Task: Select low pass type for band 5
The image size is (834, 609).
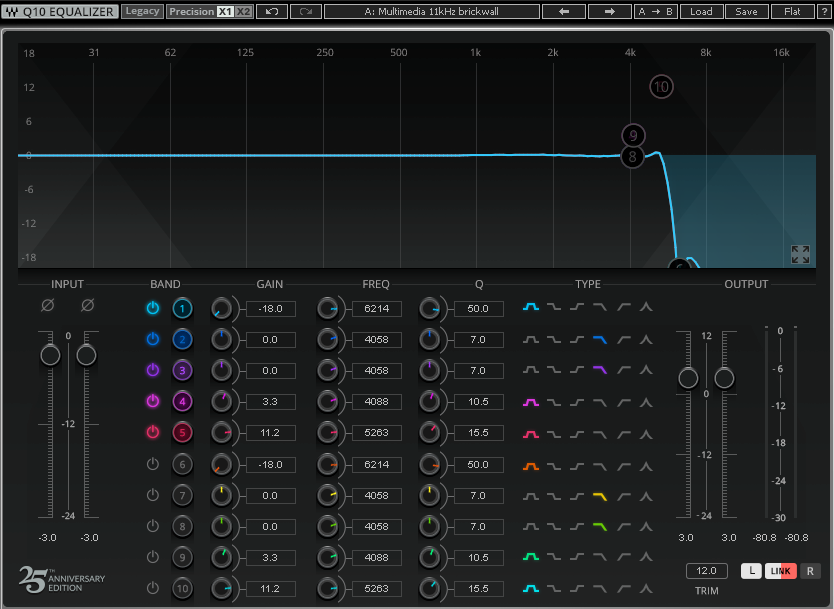Action: (600, 434)
